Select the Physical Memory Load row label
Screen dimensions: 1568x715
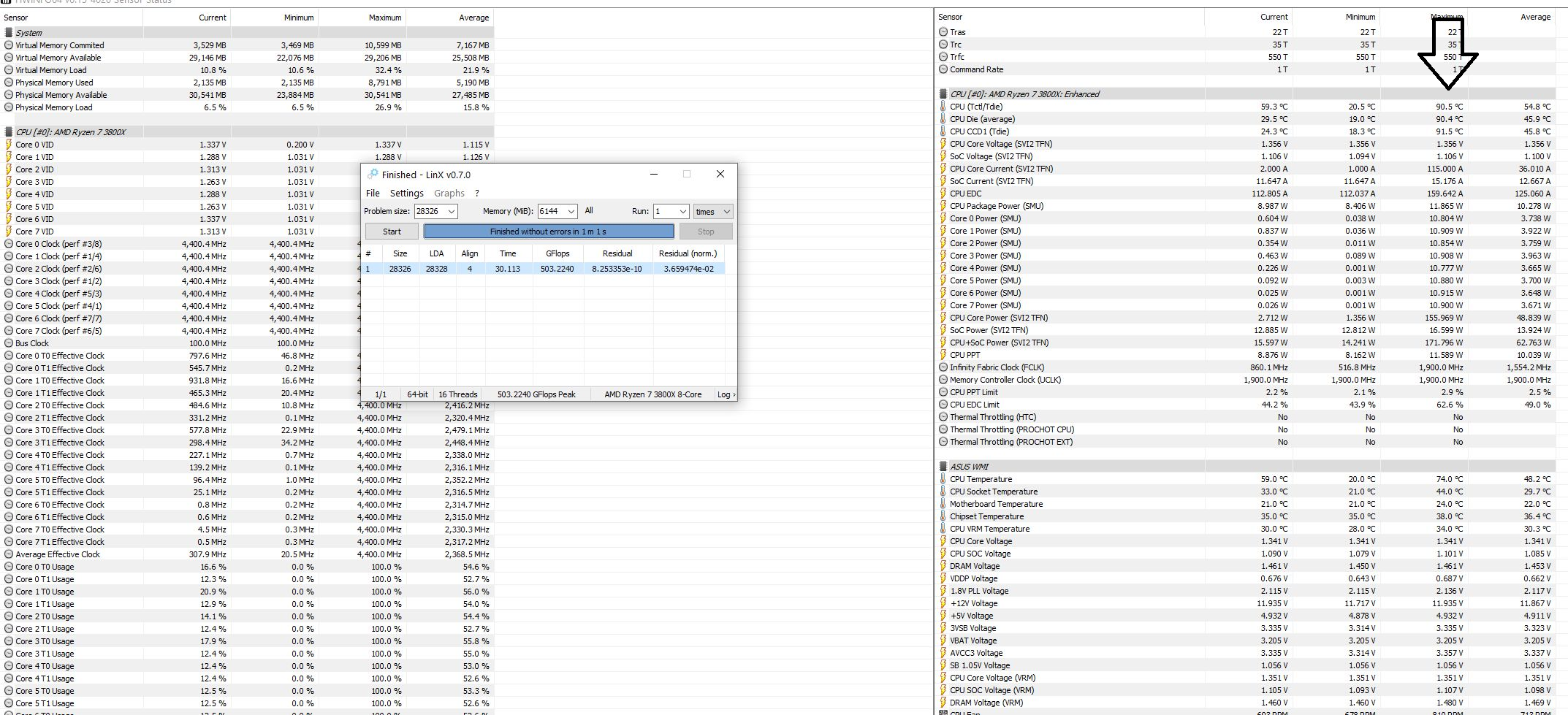(54, 107)
